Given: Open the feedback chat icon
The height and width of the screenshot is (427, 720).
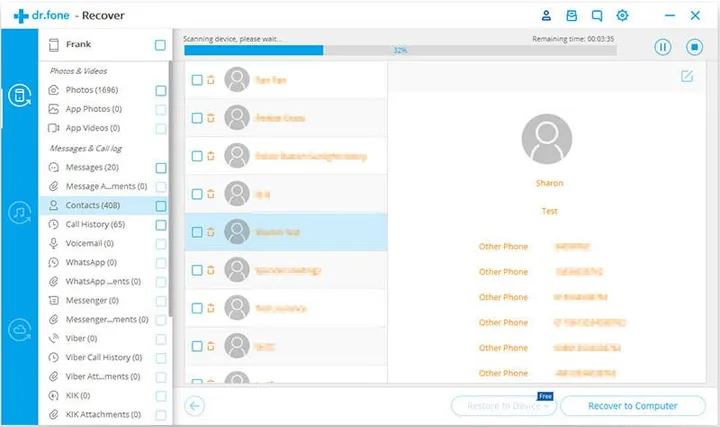Looking at the screenshot, I should [x=597, y=16].
